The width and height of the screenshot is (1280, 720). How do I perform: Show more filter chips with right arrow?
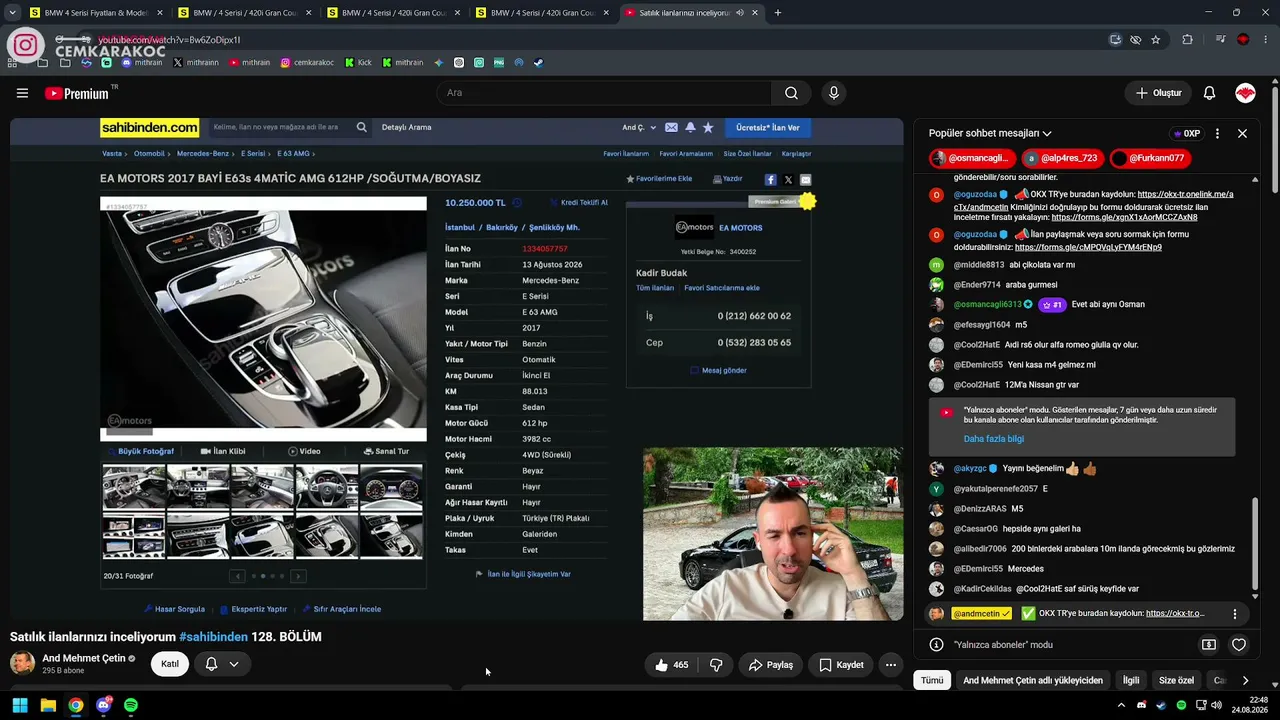[1245, 680]
